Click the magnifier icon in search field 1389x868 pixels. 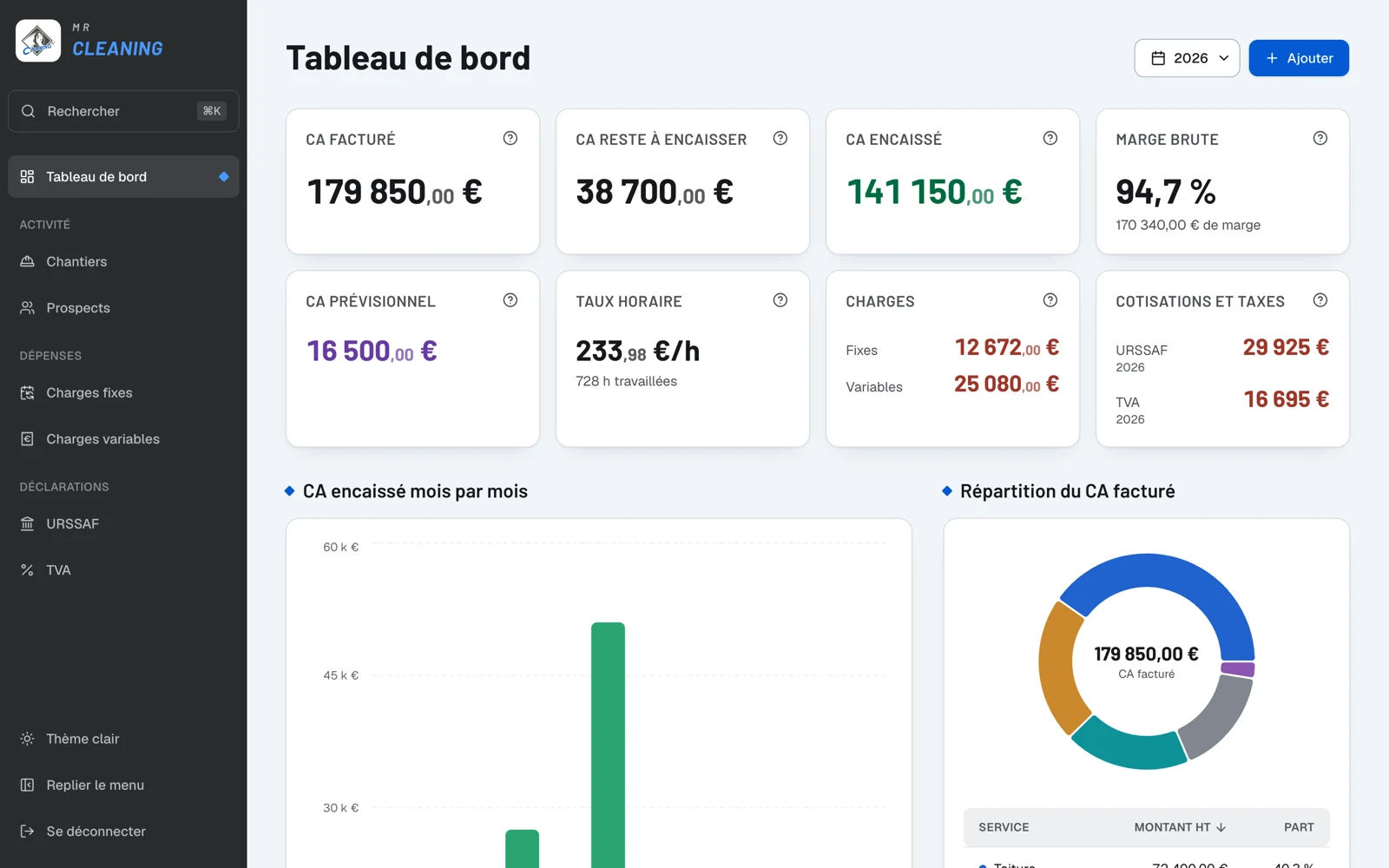28,111
